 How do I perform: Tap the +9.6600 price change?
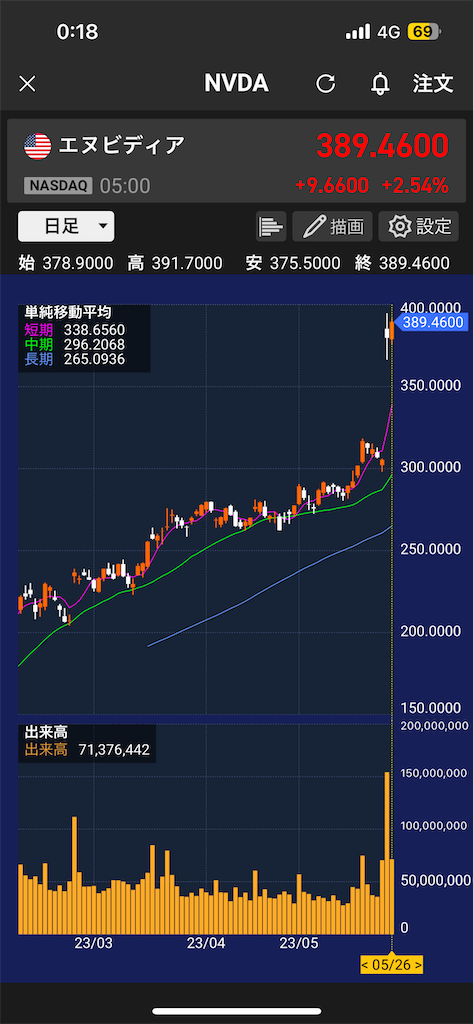click(x=332, y=185)
